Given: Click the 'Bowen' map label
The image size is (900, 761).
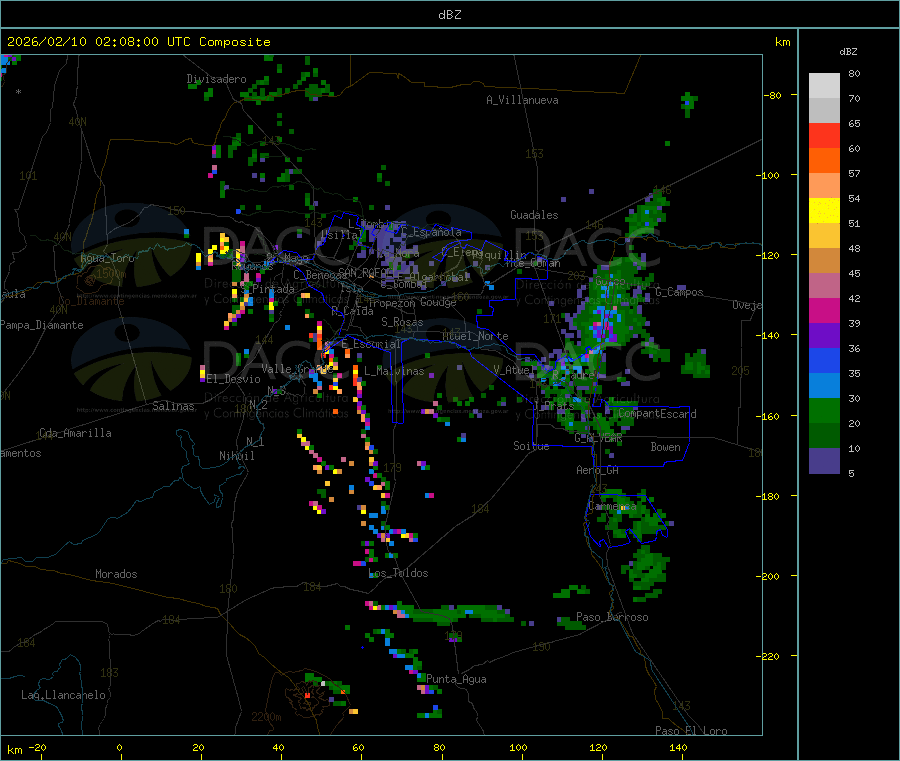Looking at the screenshot, I should click(665, 447).
